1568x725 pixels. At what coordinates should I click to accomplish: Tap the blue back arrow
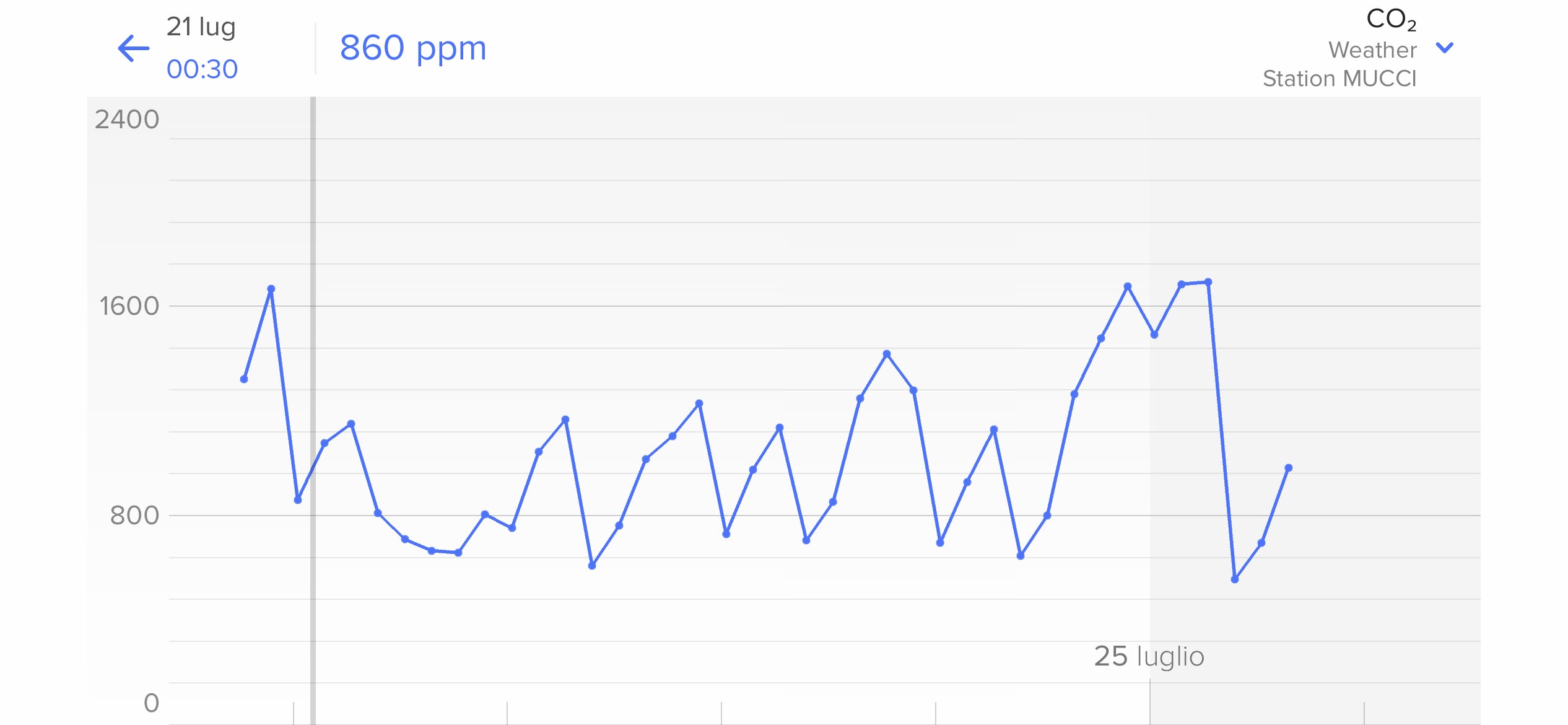(x=134, y=48)
